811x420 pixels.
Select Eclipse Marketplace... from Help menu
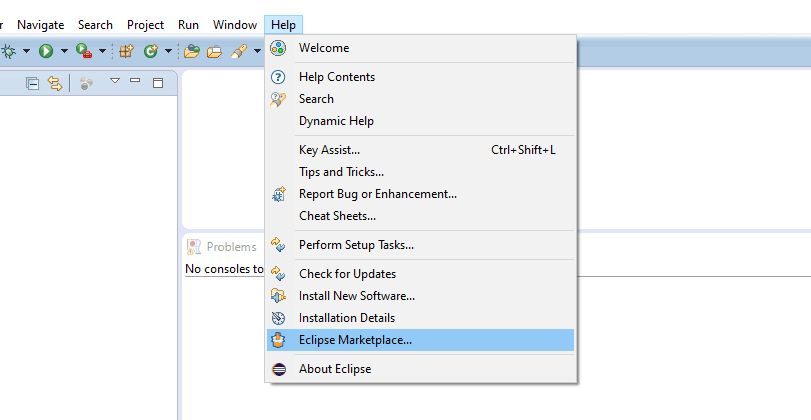355,340
